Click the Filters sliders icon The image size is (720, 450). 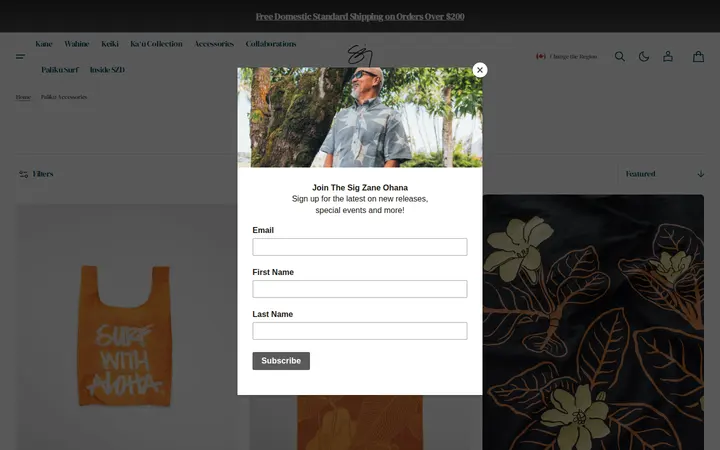(x=23, y=174)
